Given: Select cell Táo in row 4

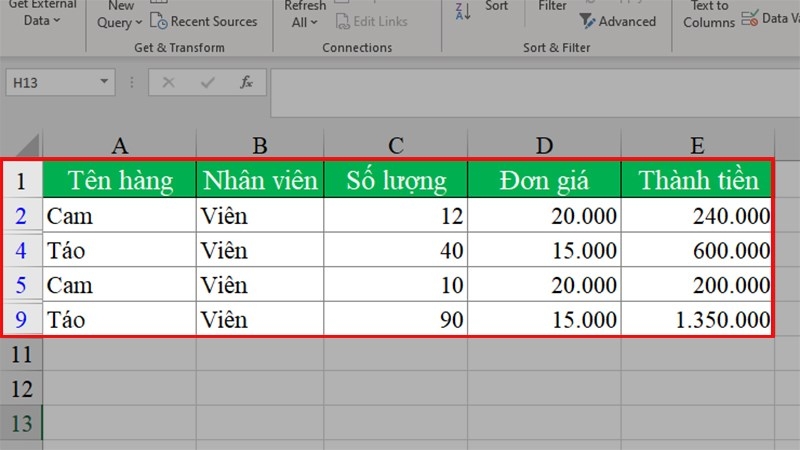Looking at the screenshot, I should tap(119, 250).
